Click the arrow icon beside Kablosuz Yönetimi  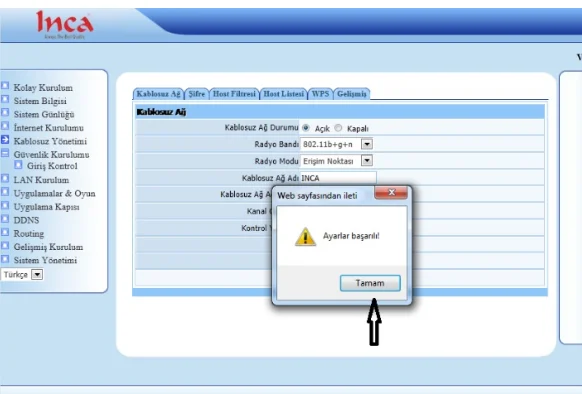(5, 140)
